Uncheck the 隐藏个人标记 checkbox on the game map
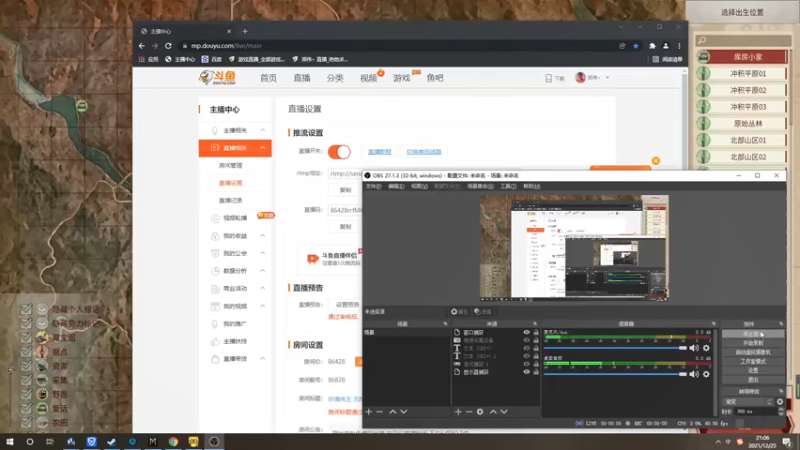The width and height of the screenshot is (800, 450). click(26, 309)
